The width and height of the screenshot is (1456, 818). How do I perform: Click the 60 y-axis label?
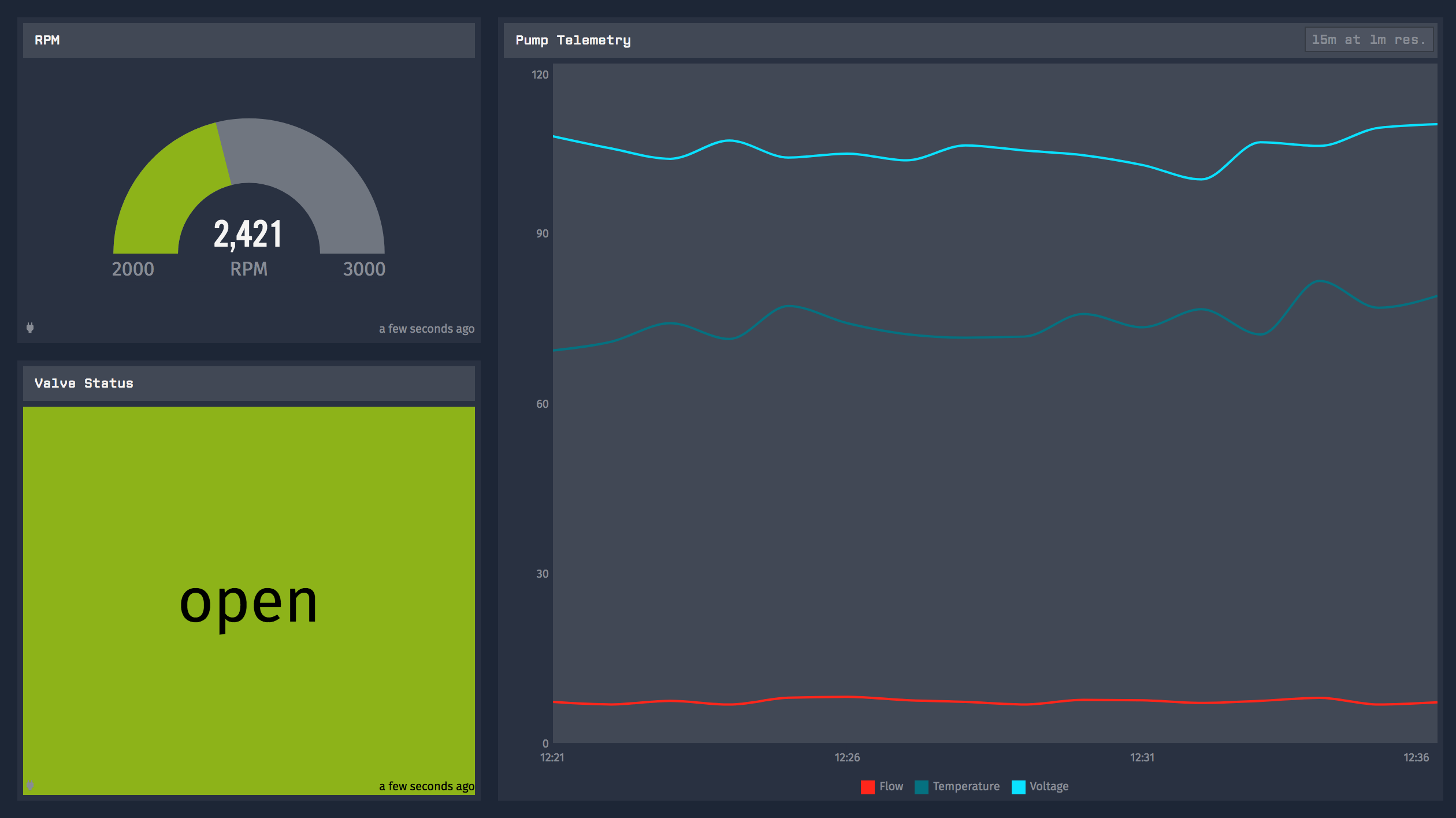click(x=542, y=404)
